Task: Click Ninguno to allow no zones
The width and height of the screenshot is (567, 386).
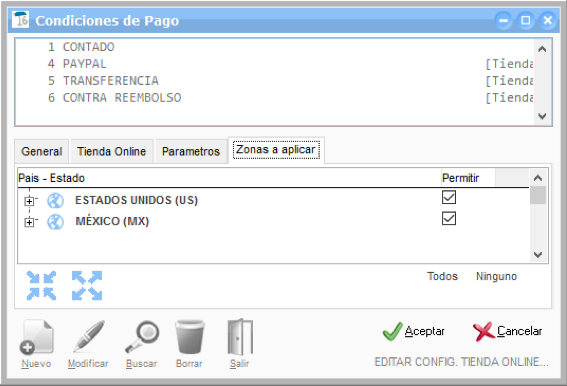Action: [496, 276]
